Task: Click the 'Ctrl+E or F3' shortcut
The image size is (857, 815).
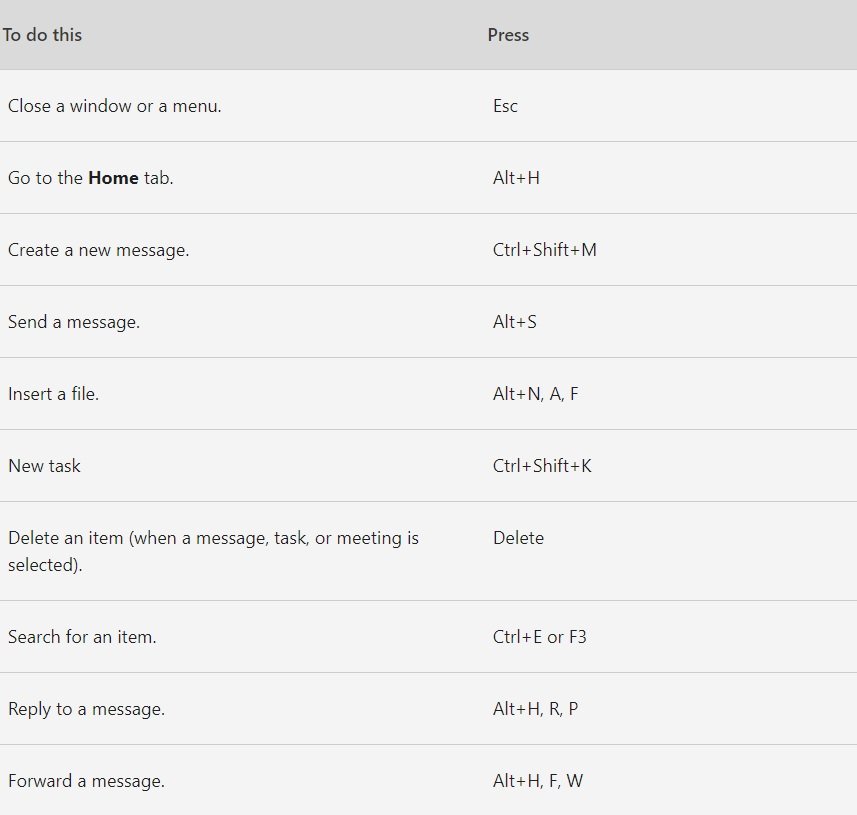Action: (539, 637)
